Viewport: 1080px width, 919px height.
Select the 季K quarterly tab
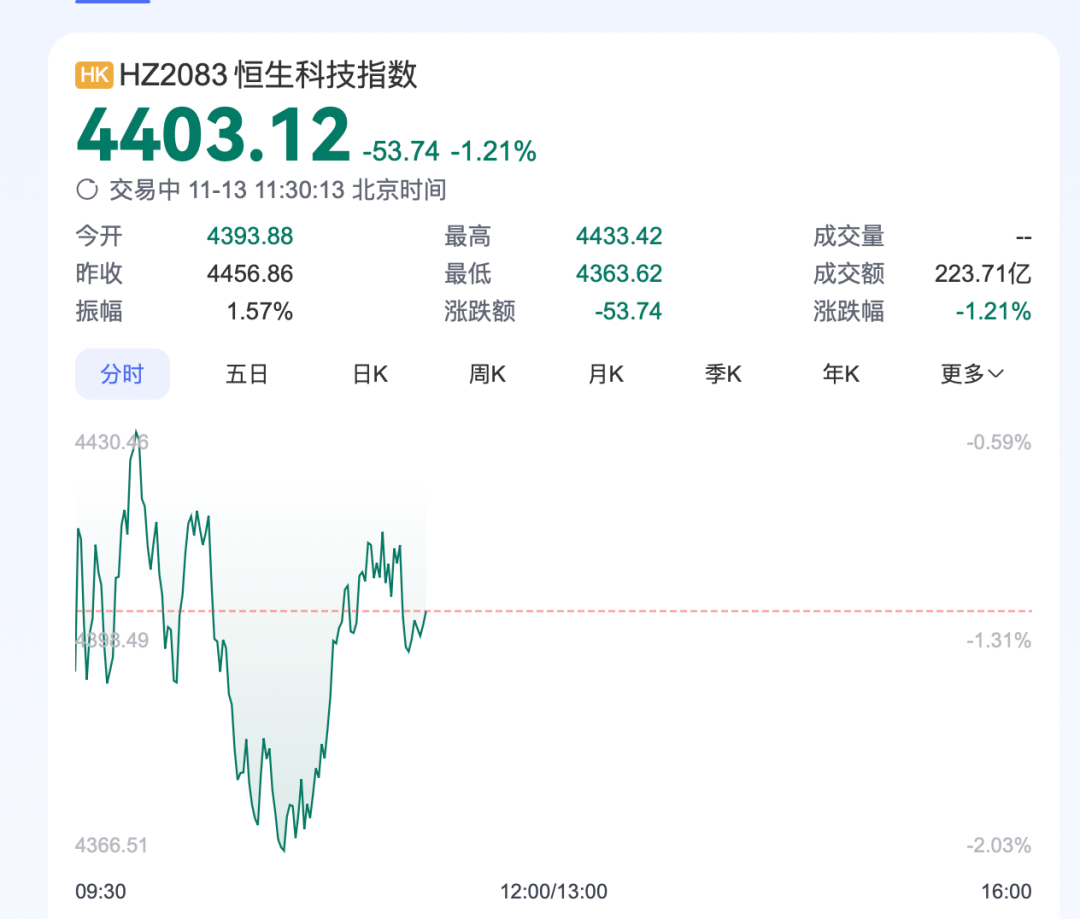723,374
